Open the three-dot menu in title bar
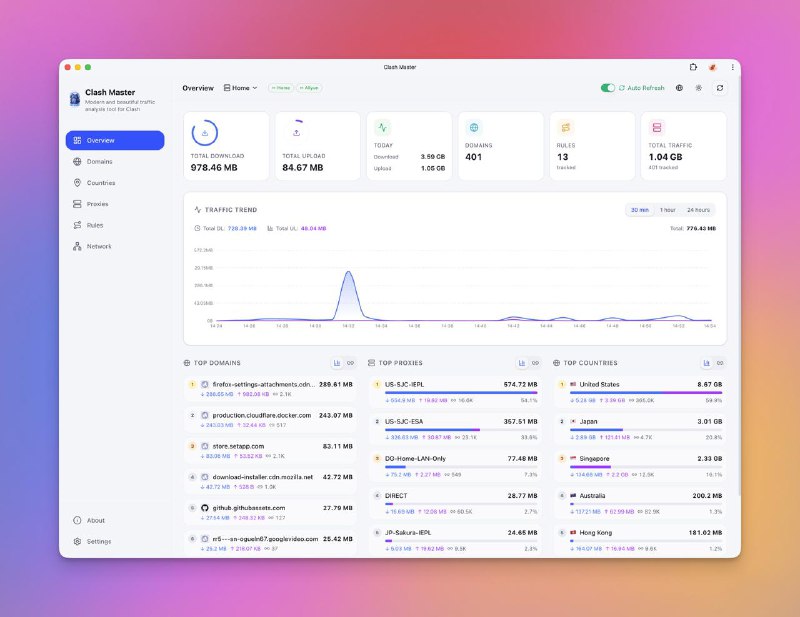800x617 pixels. point(732,67)
